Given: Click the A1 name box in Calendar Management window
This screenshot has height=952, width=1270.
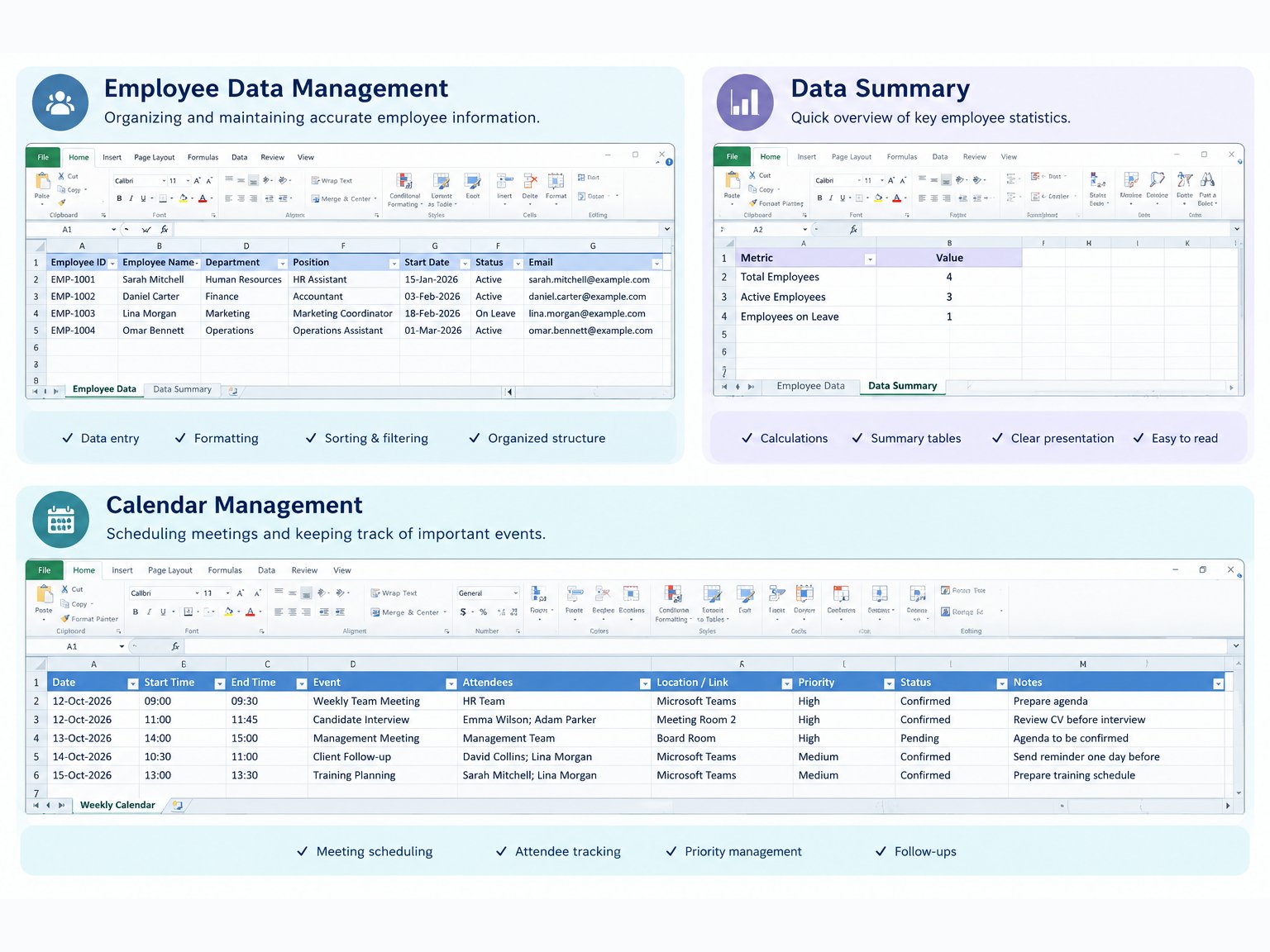Looking at the screenshot, I should 76,646.
